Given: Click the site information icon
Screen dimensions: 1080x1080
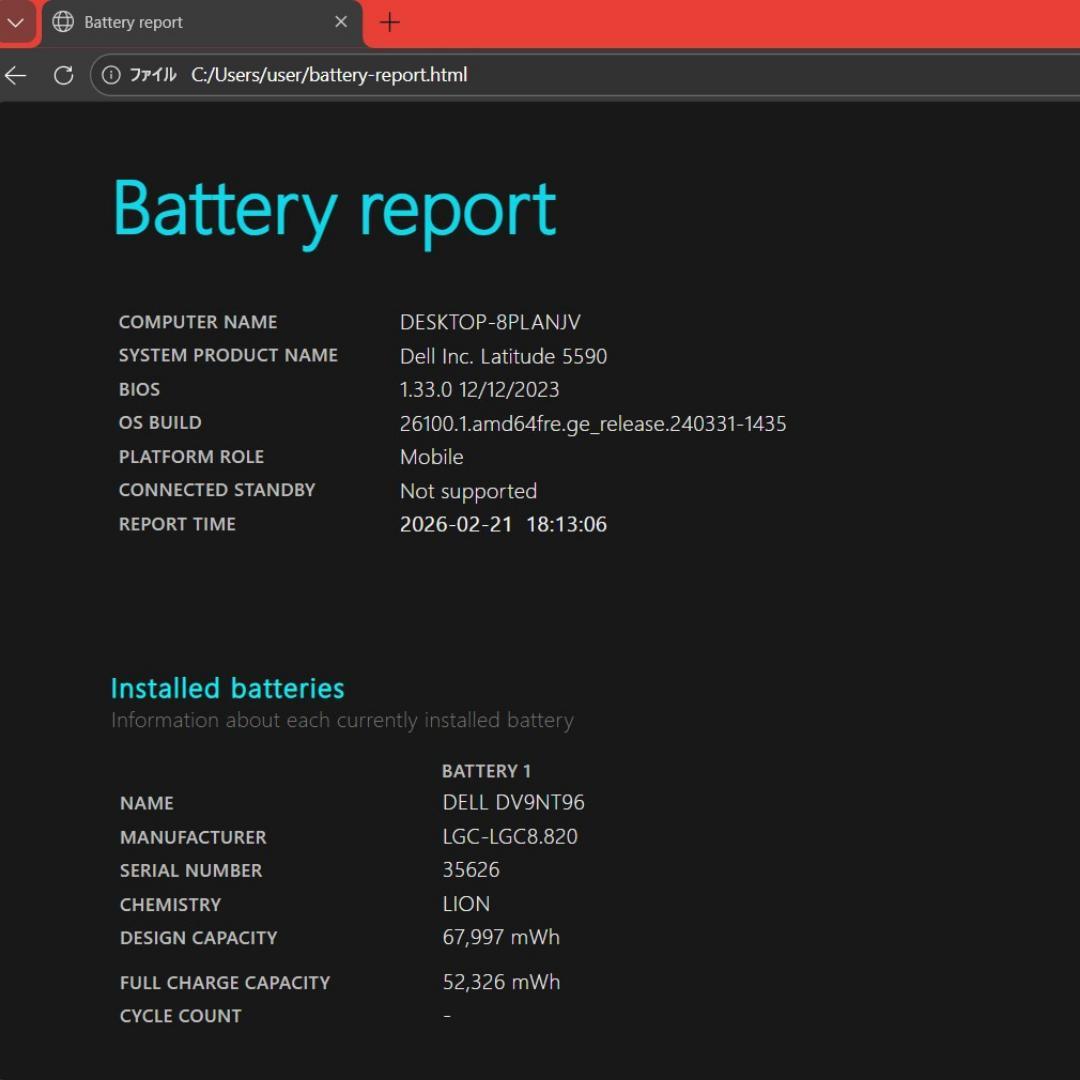Looking at the screenshot, I should tap(111, 75).
